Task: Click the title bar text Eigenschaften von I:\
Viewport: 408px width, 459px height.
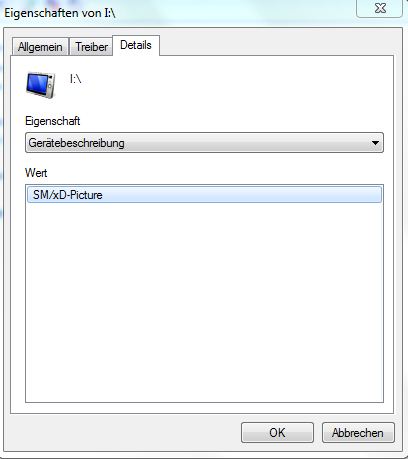Action: [x=60, y=13]
